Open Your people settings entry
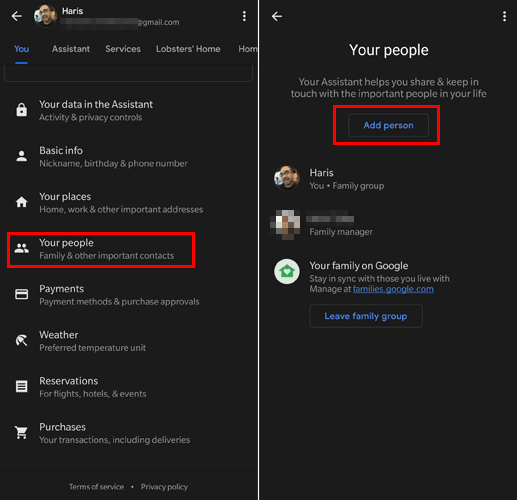The height and width of the screenshot is (500, 517). [101, 249]
